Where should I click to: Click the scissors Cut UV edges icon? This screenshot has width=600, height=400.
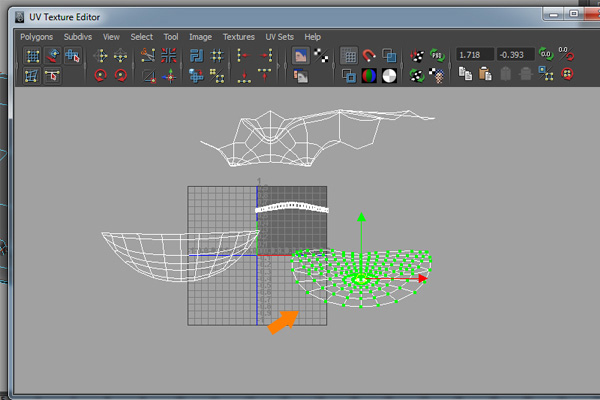pyautogui.click(x=148, y=56)
